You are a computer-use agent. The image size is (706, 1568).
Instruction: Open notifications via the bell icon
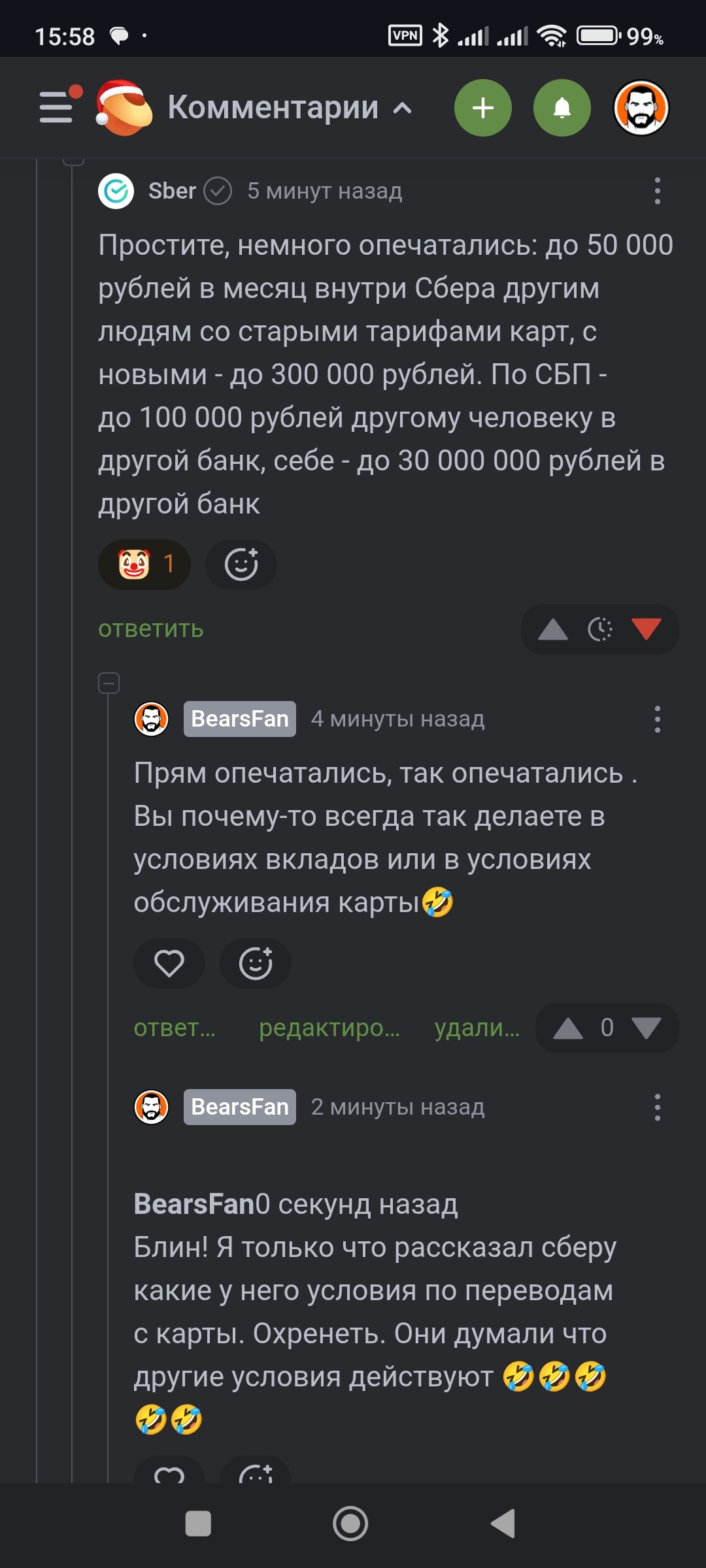point(562,108)
